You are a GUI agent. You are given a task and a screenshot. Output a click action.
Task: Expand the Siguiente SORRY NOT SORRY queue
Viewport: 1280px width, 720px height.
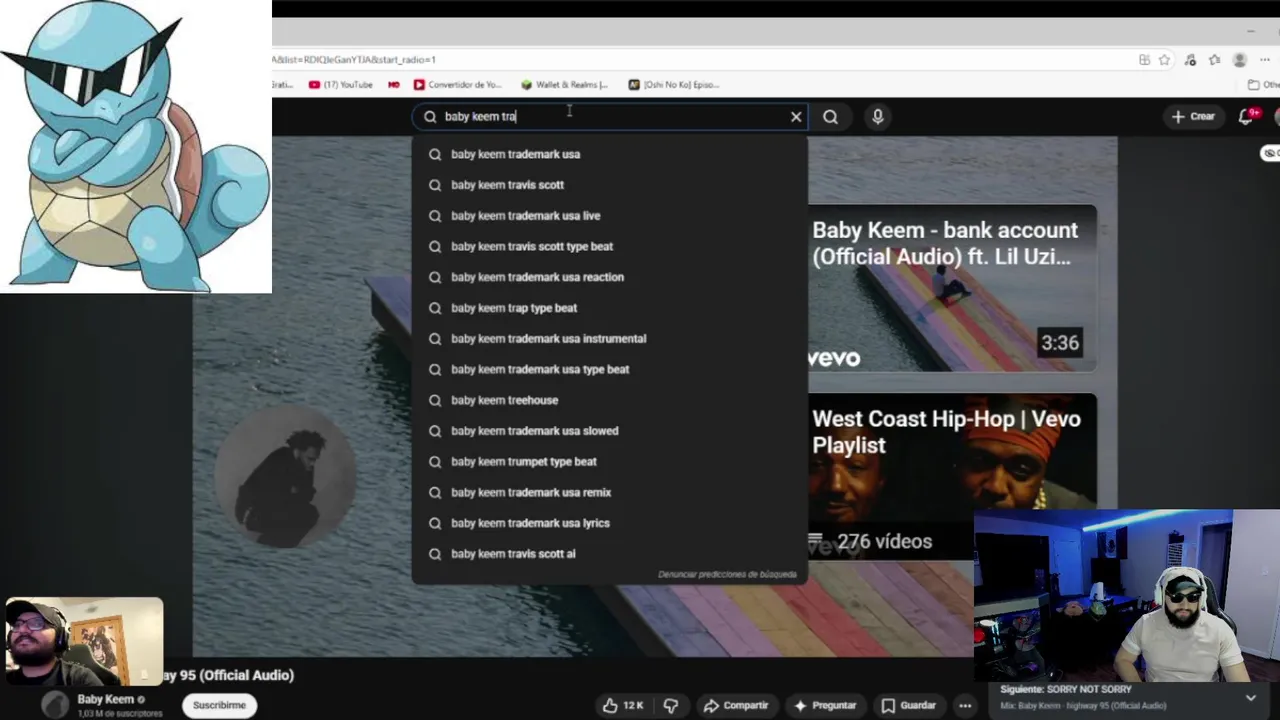pos(1250,697)
